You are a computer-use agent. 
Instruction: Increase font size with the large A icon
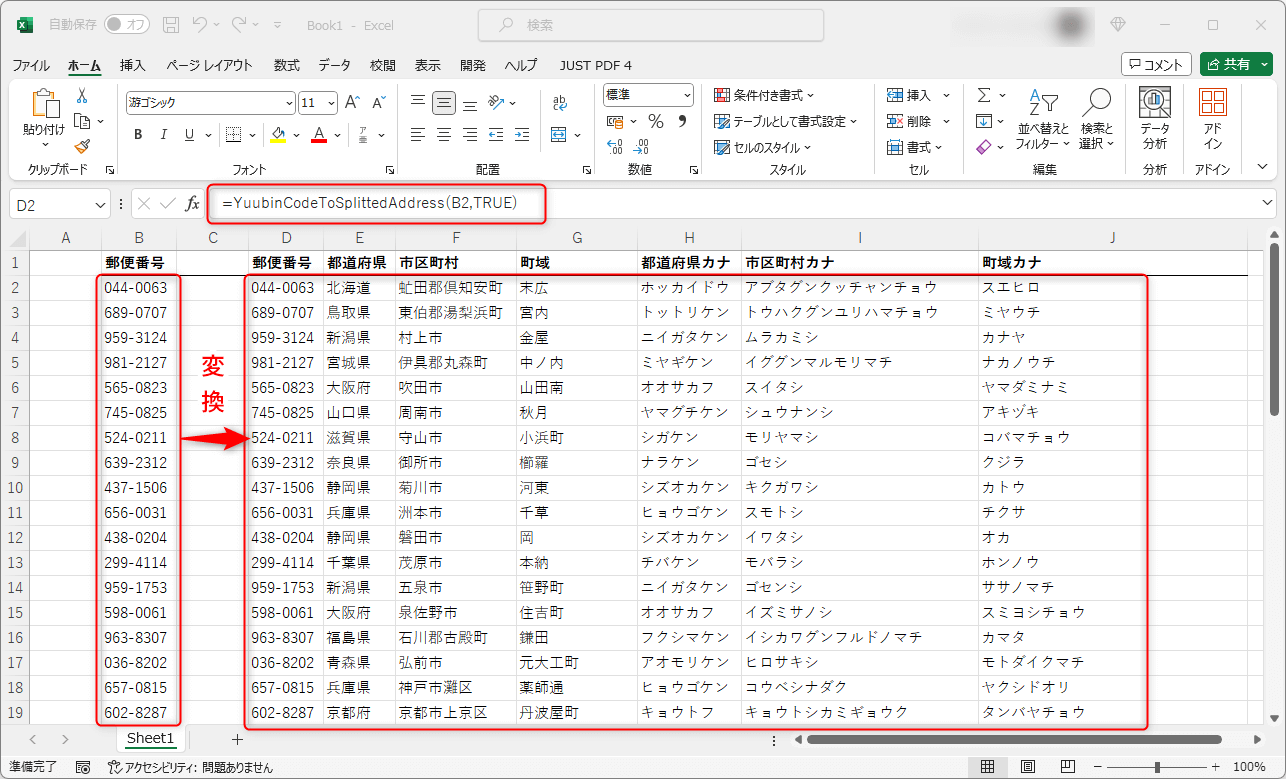tap(352, 102)
